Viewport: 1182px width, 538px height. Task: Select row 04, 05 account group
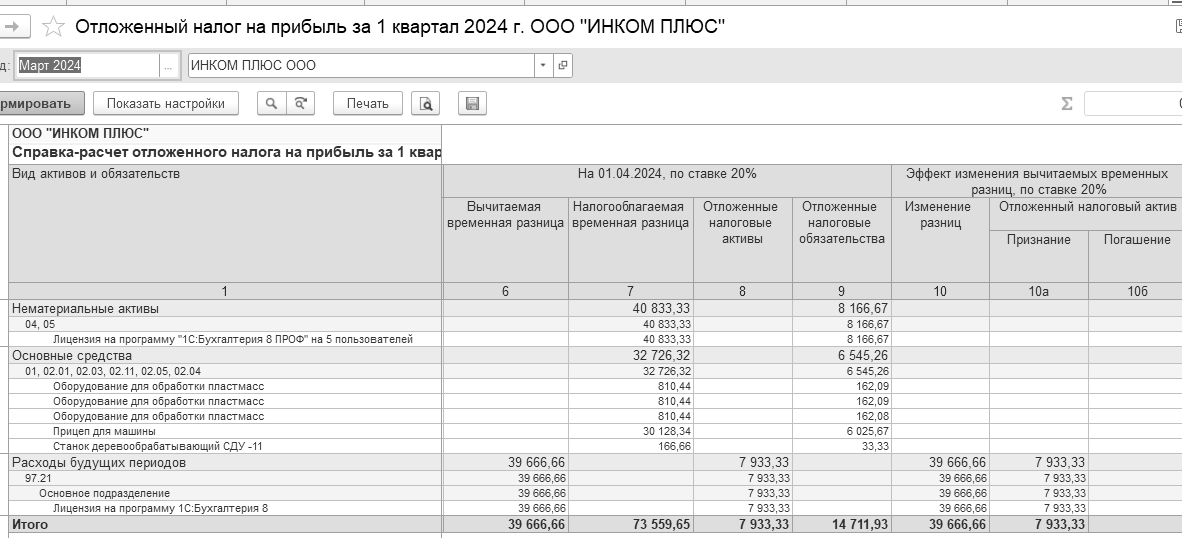[x=225, y=324]
